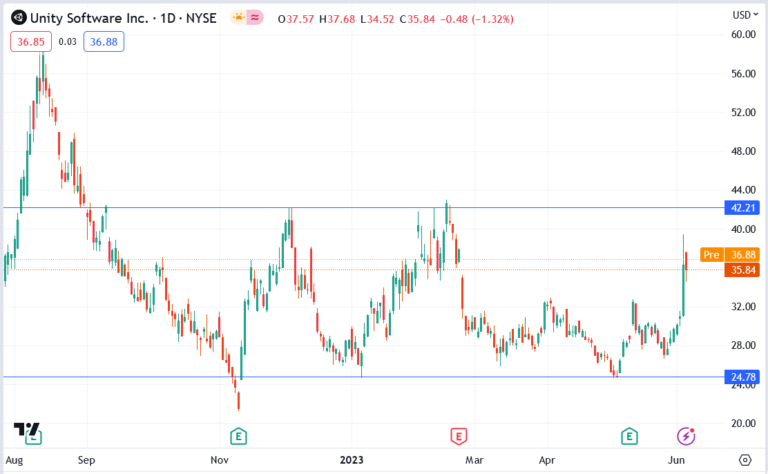Select the 42.21 horizontal line price label
The width and height of the screenshot is (768, 474).
(x=741, y=208)
